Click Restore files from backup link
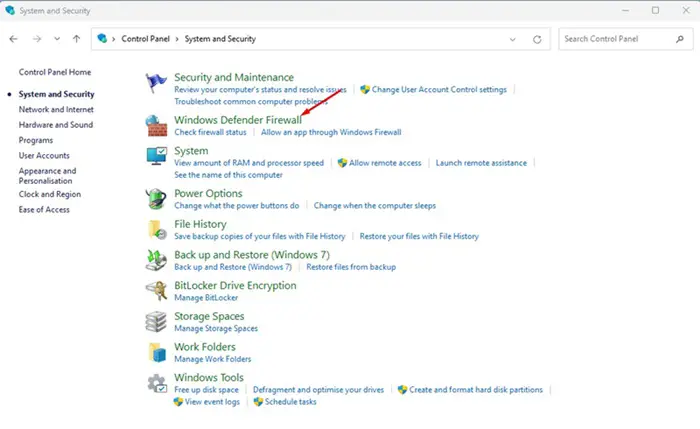This screenshot has width=700, height=429. tap(351, 267)
